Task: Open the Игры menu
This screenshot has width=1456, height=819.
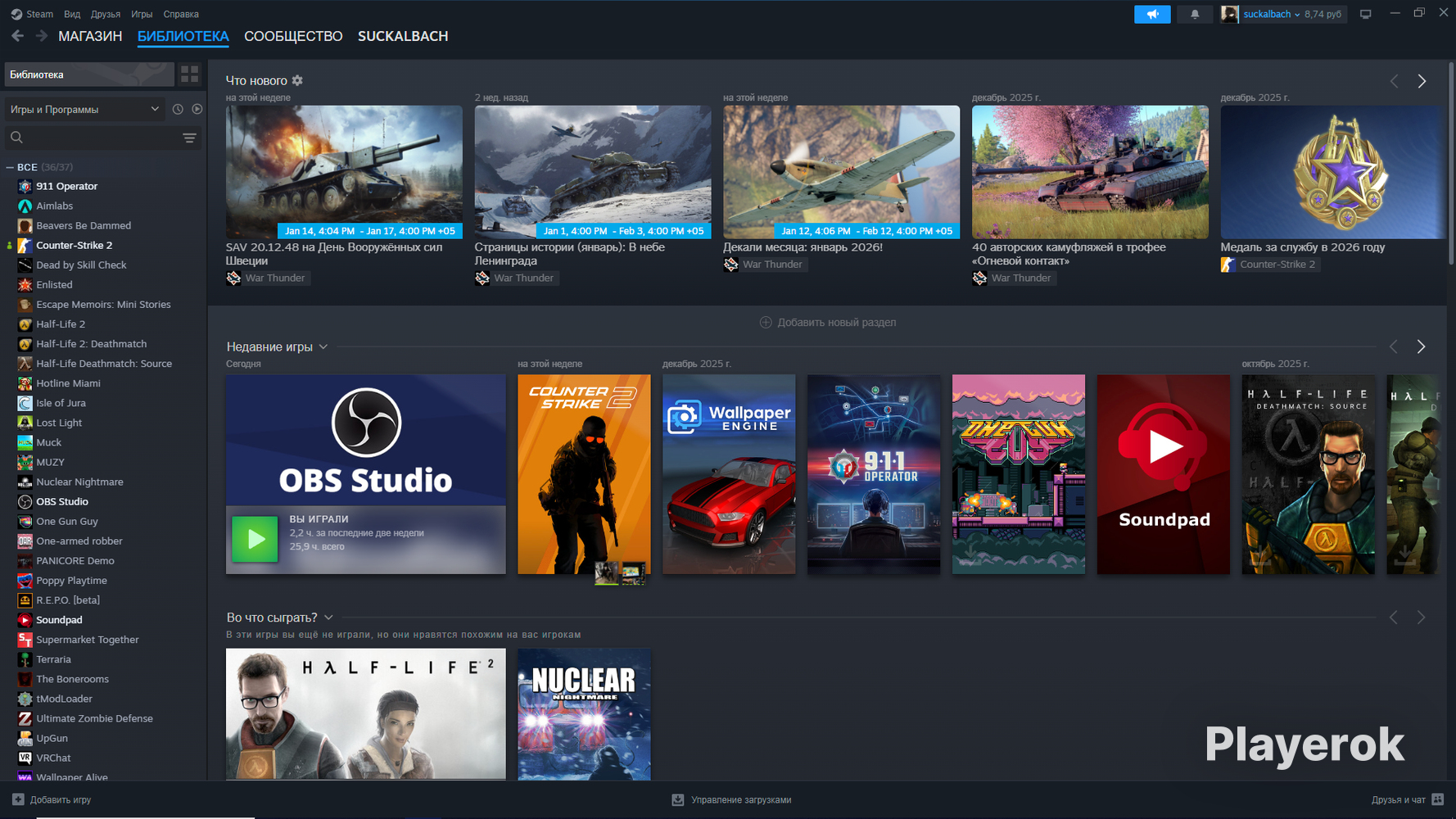Action: [142, 14]
